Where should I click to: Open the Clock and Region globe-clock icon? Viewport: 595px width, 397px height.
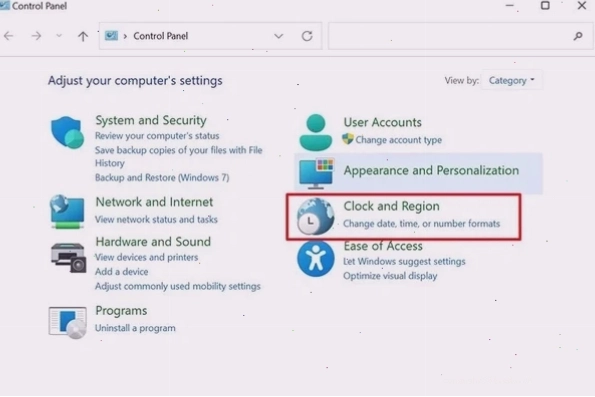point(315,216)
